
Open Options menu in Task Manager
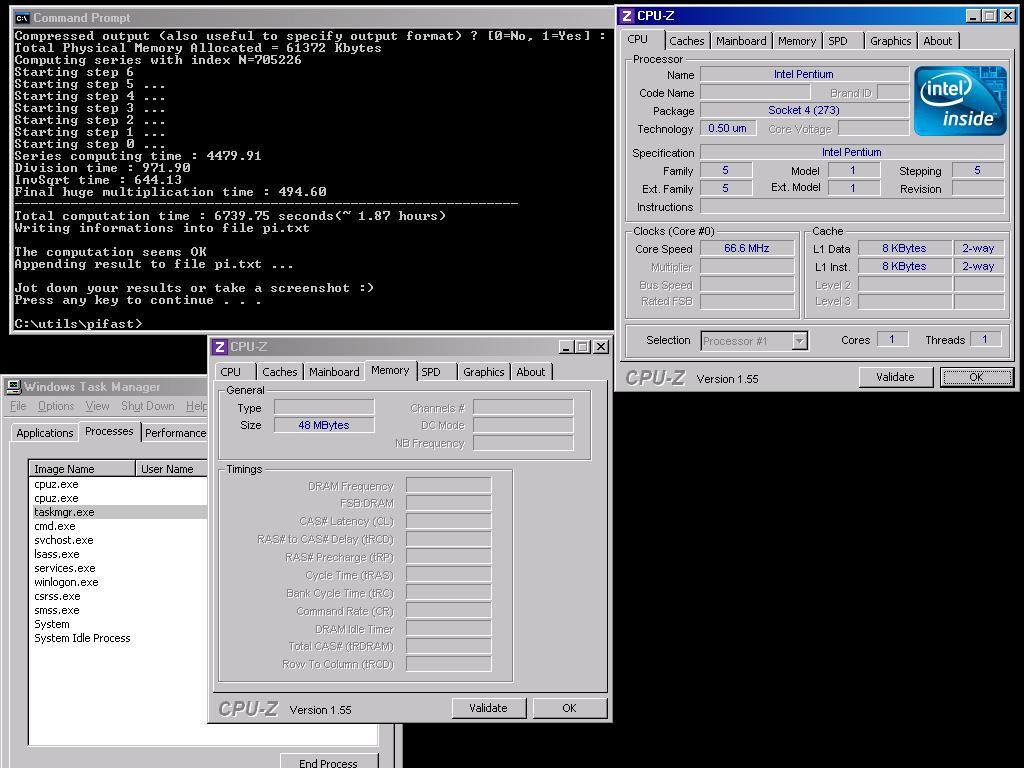pos(56,406)
